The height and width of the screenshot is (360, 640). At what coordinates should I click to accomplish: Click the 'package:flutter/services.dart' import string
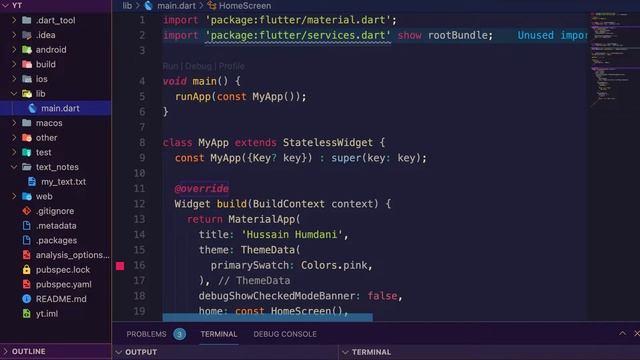[298, 35]
